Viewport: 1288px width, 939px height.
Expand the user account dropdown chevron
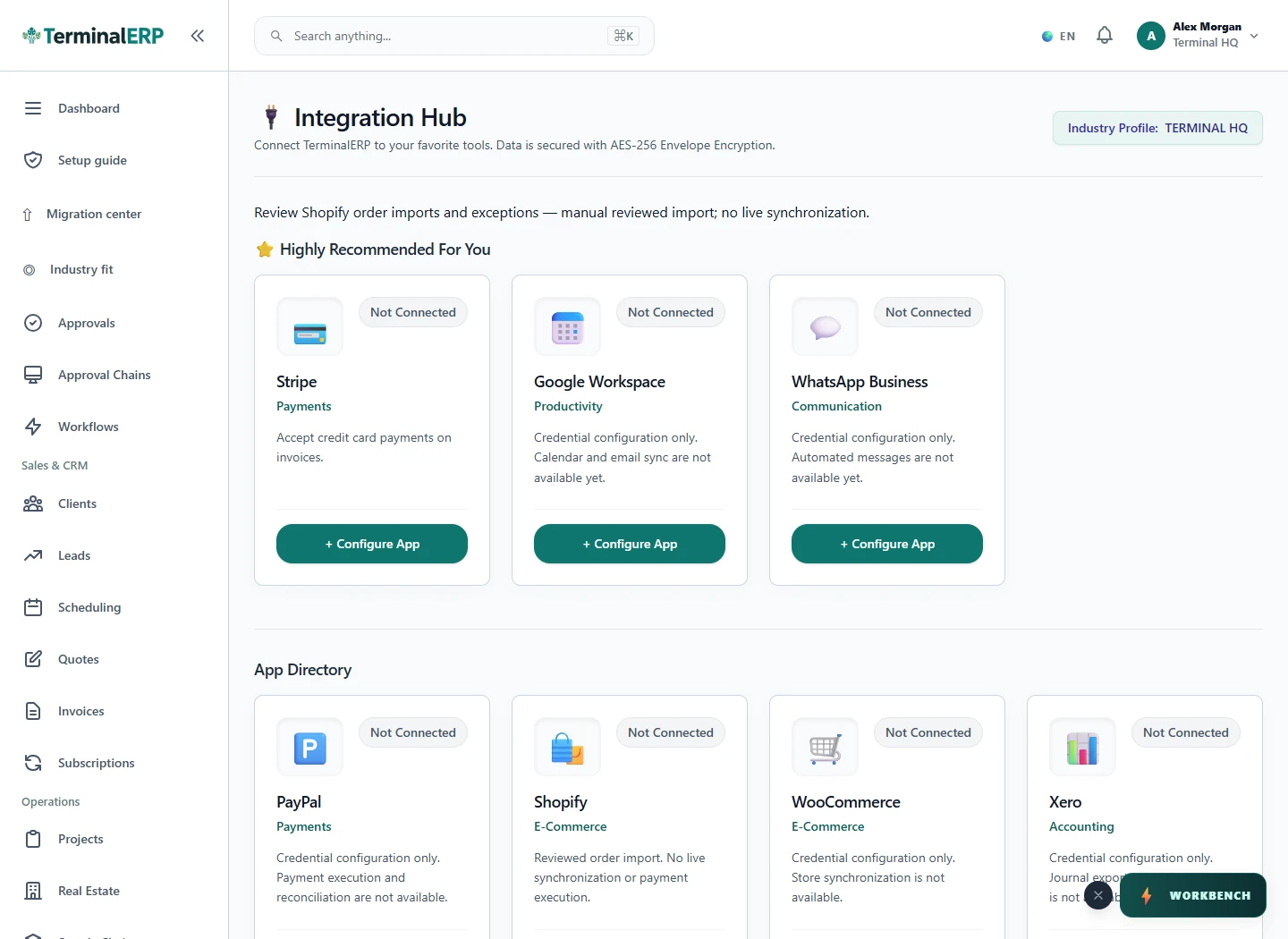[x=1254, y=36]
